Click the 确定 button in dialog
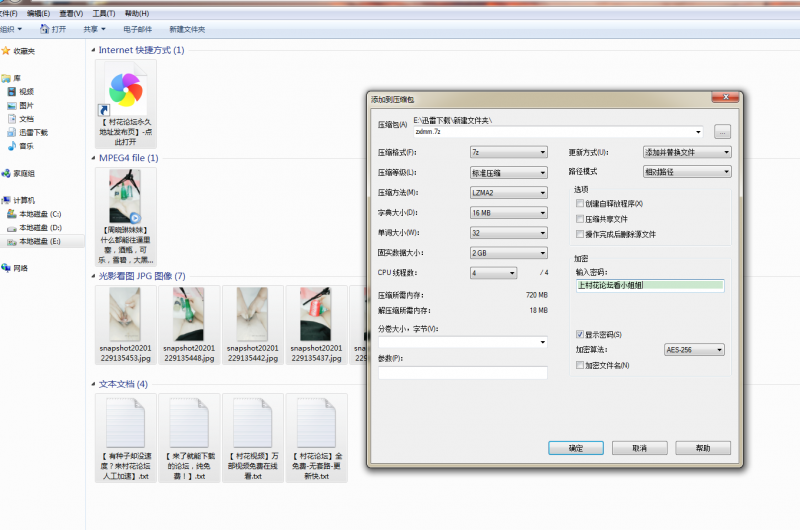 (575, 447)
